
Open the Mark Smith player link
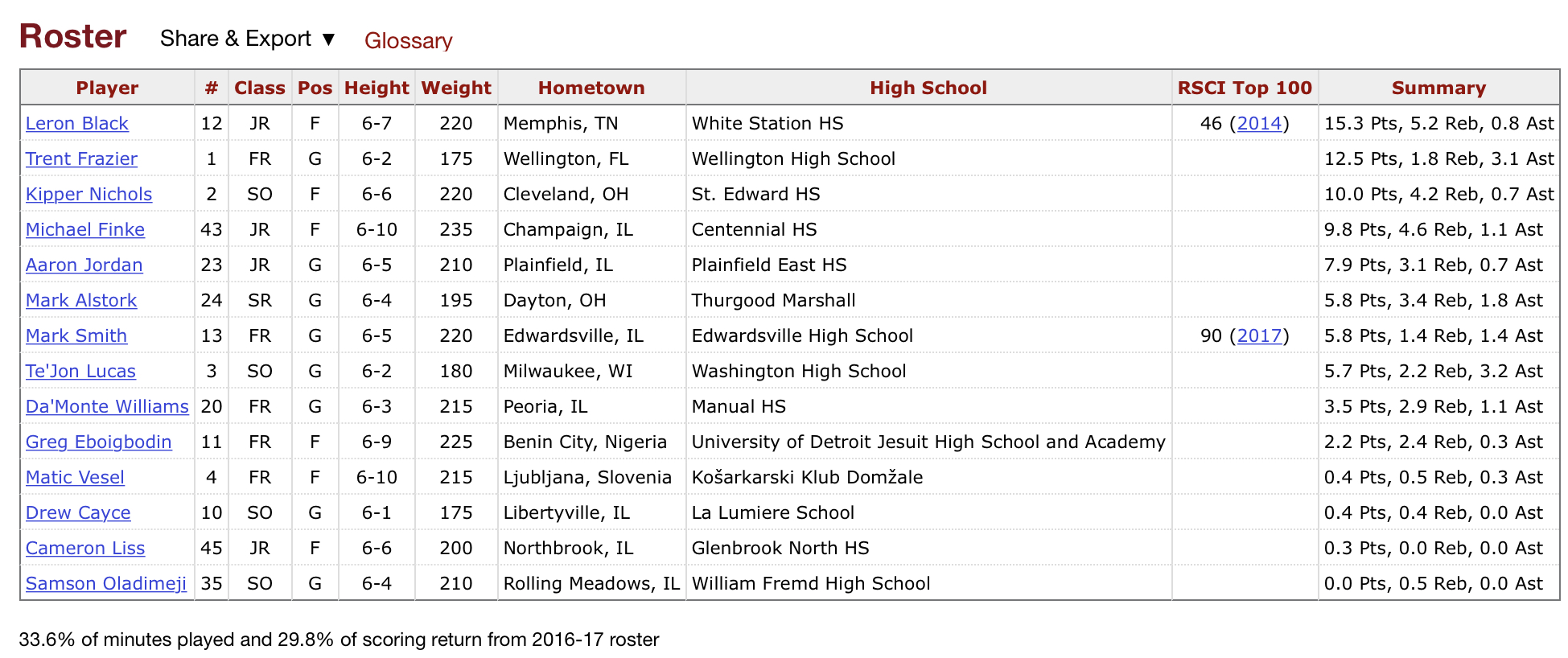pos(76,335)
